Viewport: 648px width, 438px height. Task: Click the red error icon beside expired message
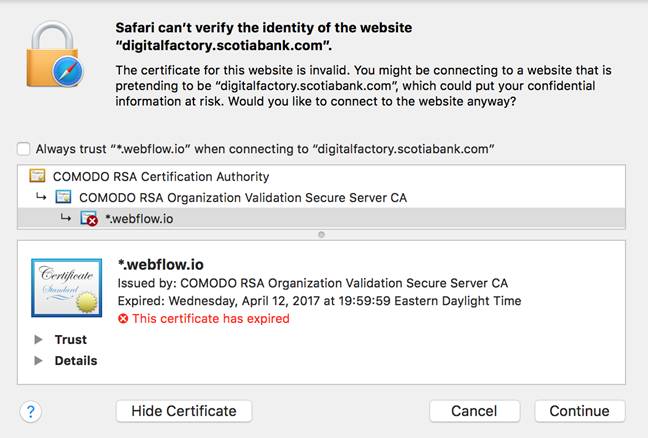pos(123,319)
